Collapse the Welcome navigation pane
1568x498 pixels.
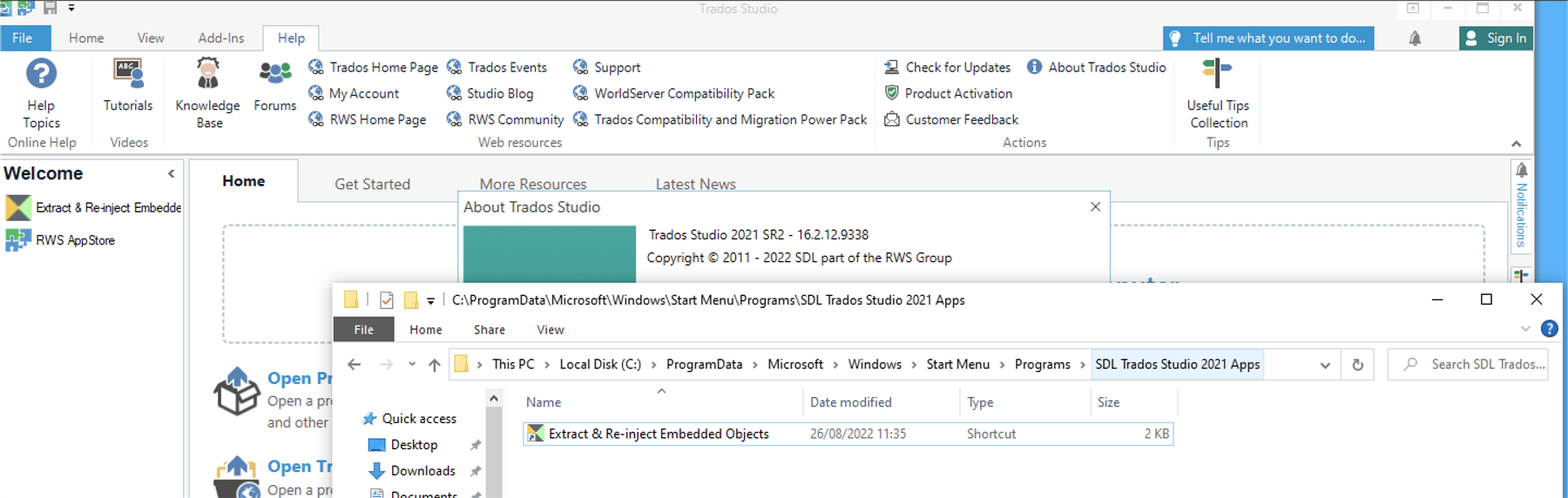tap(172, 174)
